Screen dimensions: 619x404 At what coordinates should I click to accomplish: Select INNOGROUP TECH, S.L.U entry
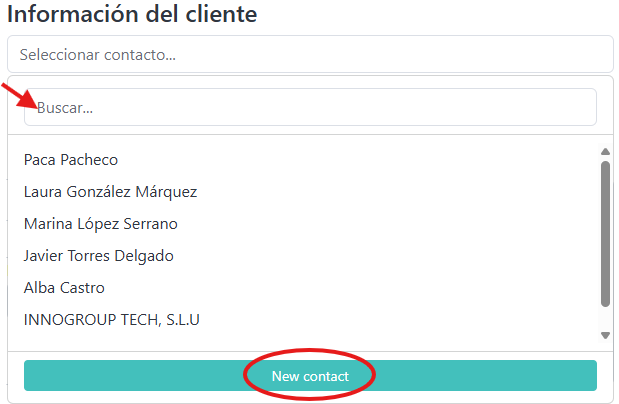tap(112, 320)
